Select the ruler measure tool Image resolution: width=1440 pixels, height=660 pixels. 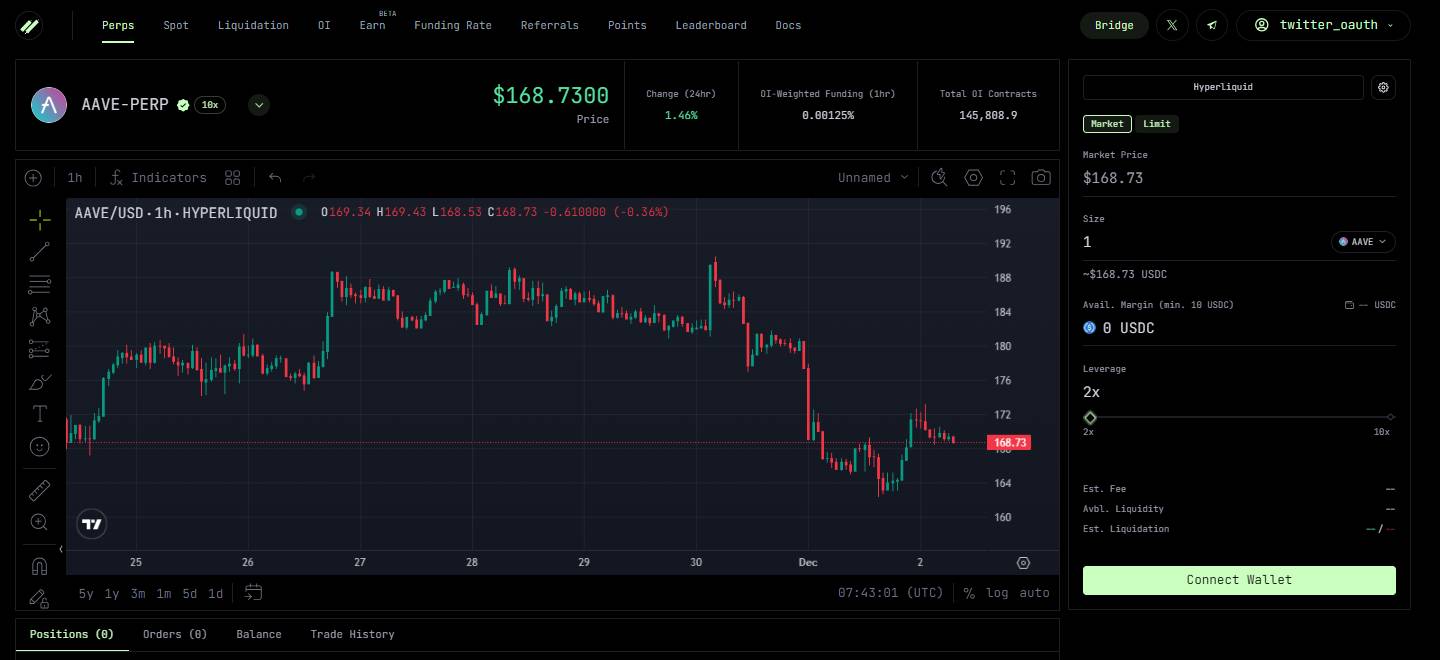coord(39,490)
